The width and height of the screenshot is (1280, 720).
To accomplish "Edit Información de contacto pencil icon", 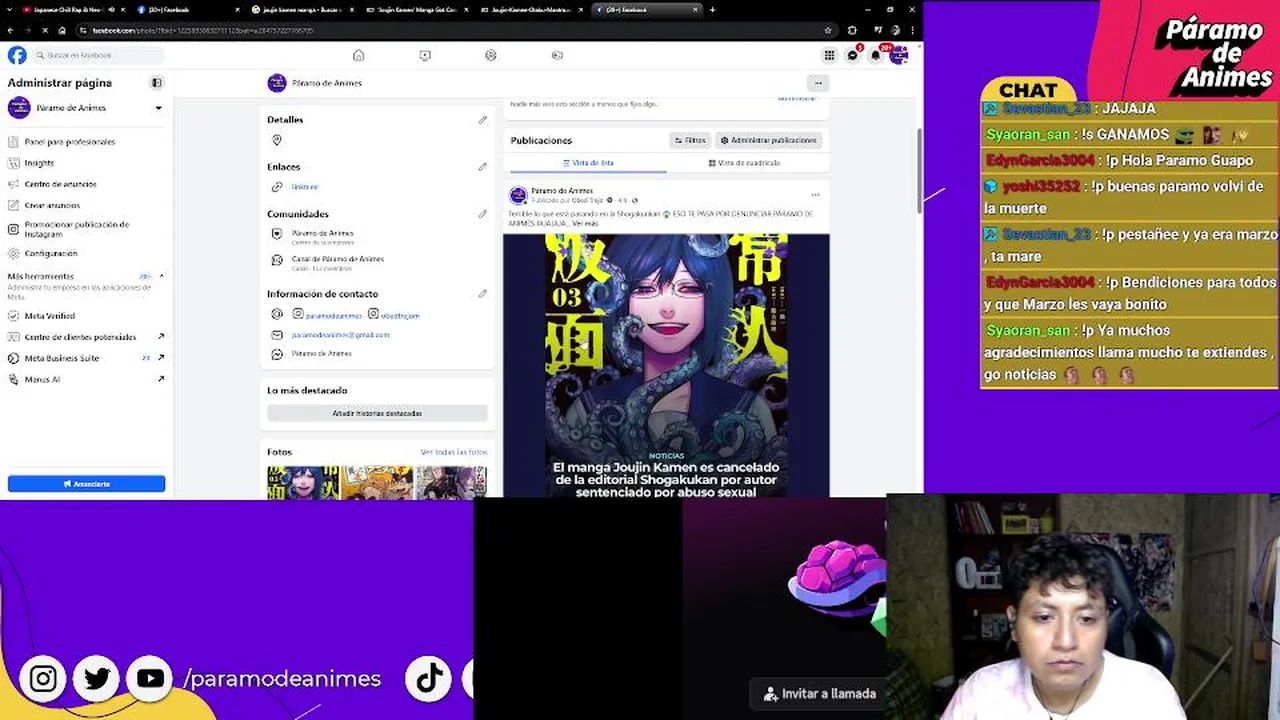I will (x=482, y=294).
